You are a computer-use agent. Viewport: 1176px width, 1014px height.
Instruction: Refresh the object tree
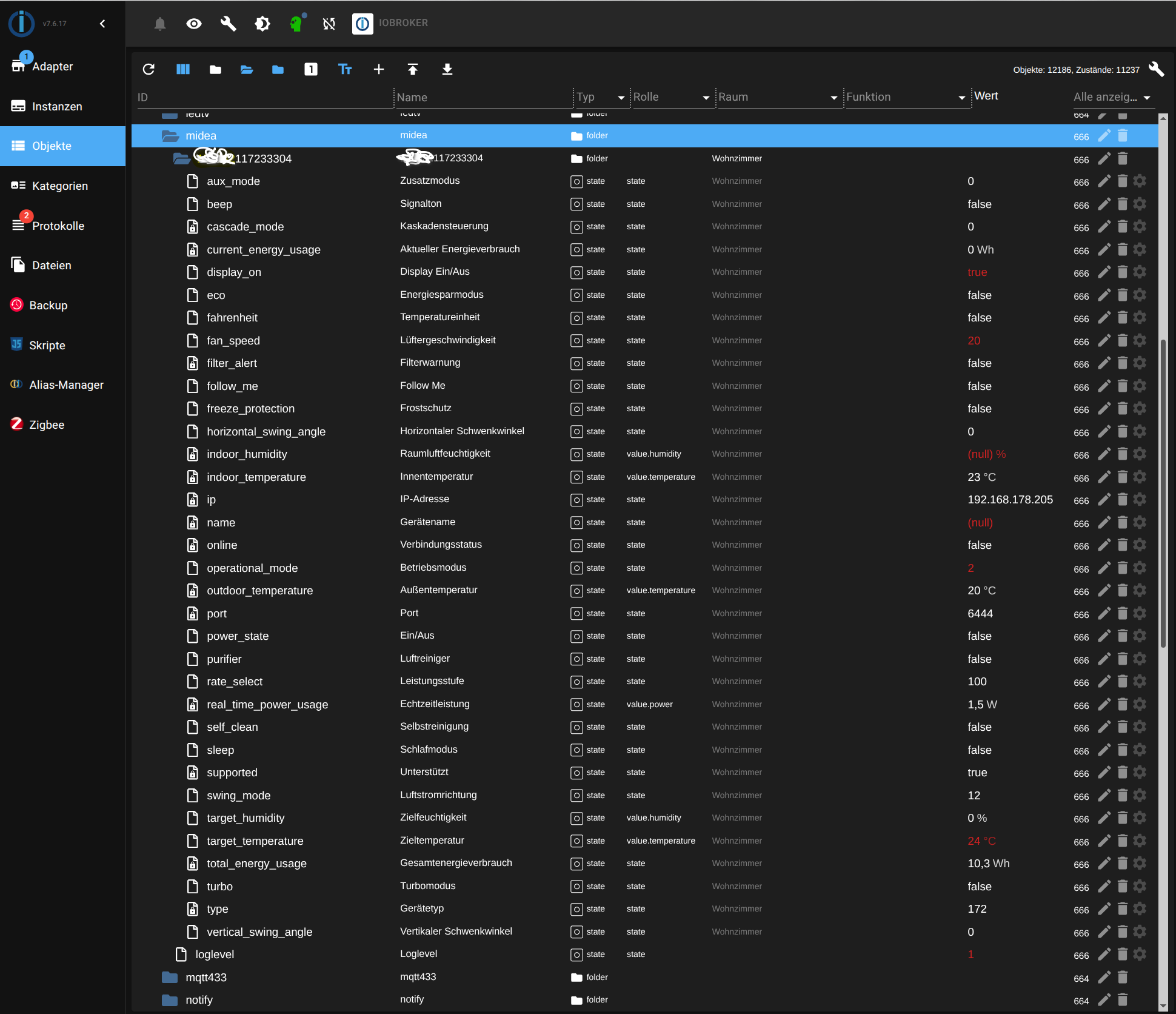tap(149, 69)
